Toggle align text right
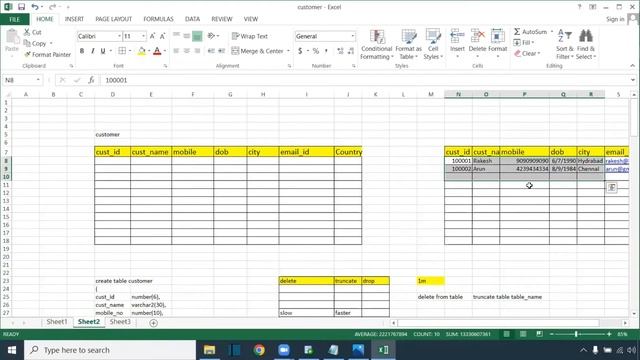Screen dimensions: 640x360 197,51
